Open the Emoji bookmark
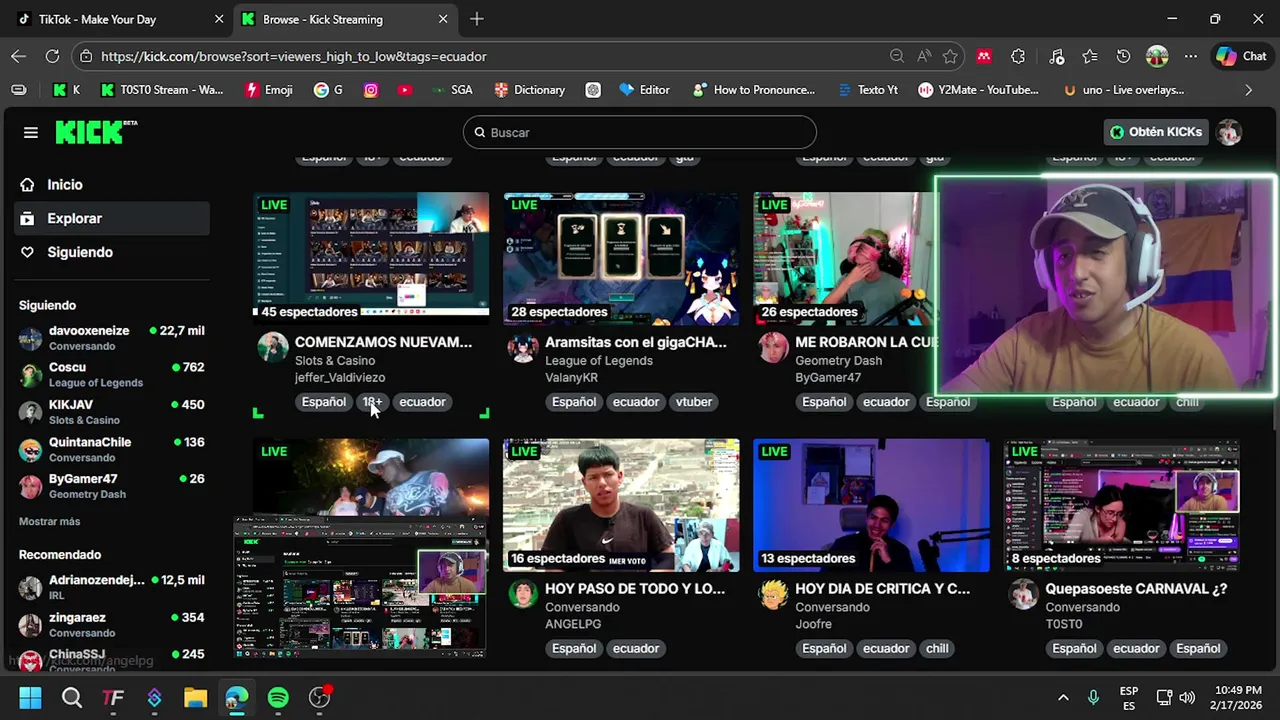The image size is (1280, 720). 269,90
